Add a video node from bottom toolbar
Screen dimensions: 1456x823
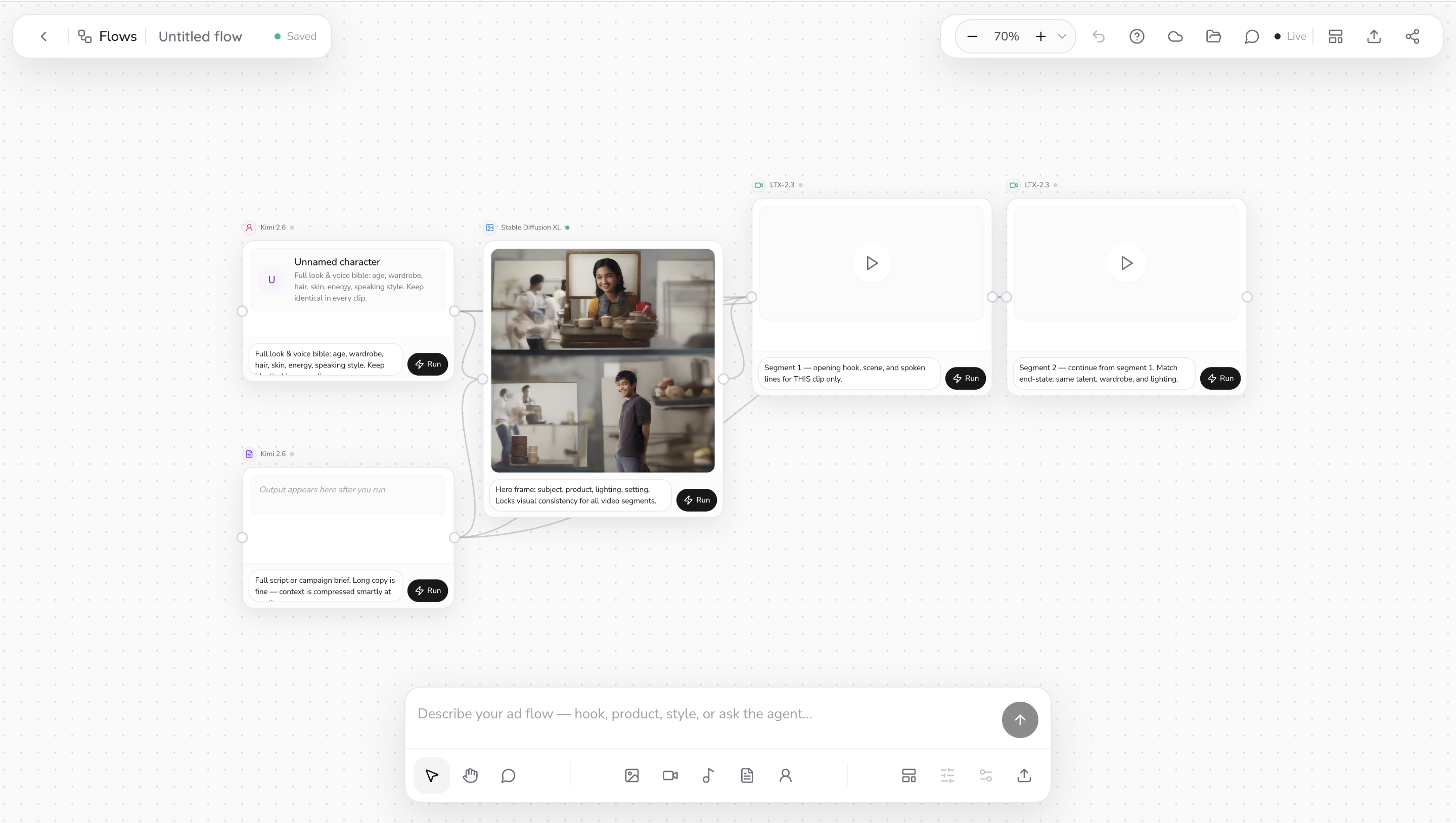click(670, 775)
